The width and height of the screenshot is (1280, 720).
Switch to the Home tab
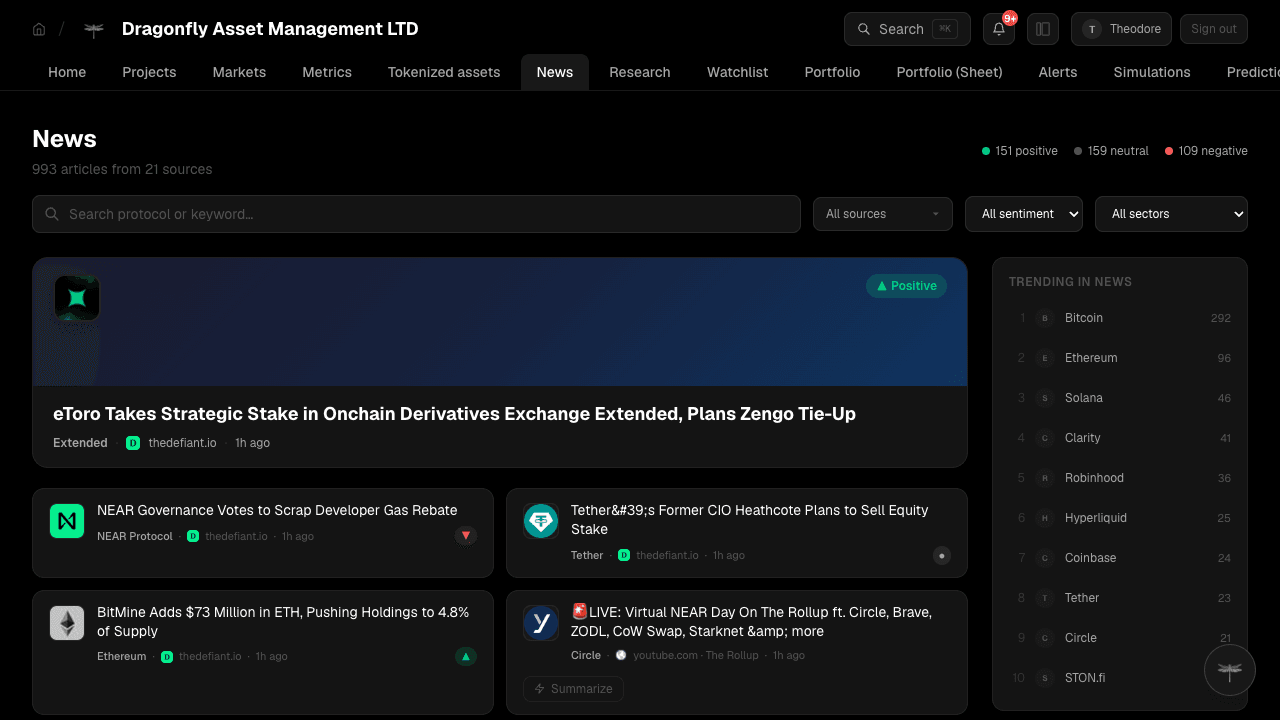67,72
